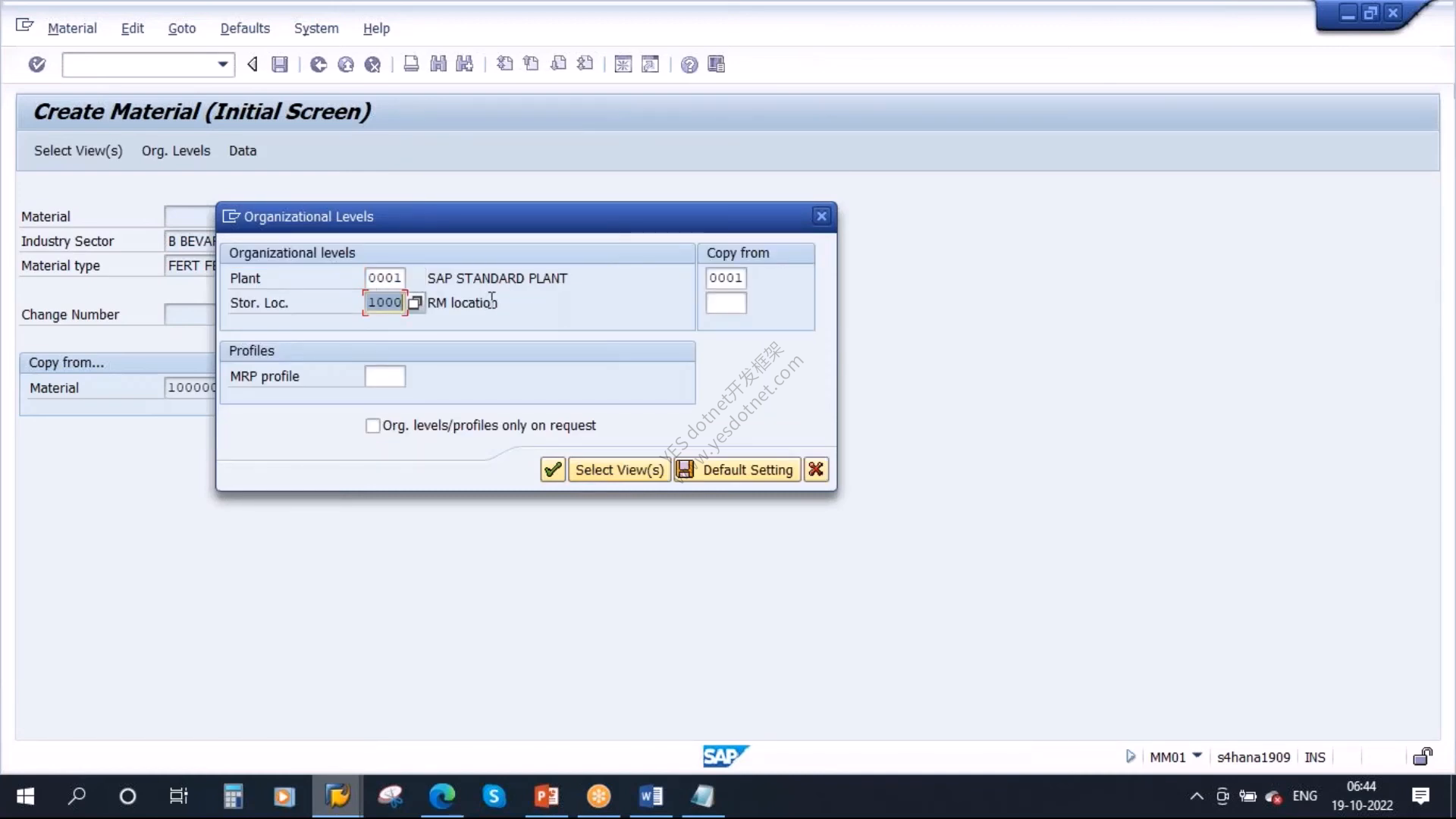
Task: Click the Find Next binoculars icon
Action: (x=465, y=64)
